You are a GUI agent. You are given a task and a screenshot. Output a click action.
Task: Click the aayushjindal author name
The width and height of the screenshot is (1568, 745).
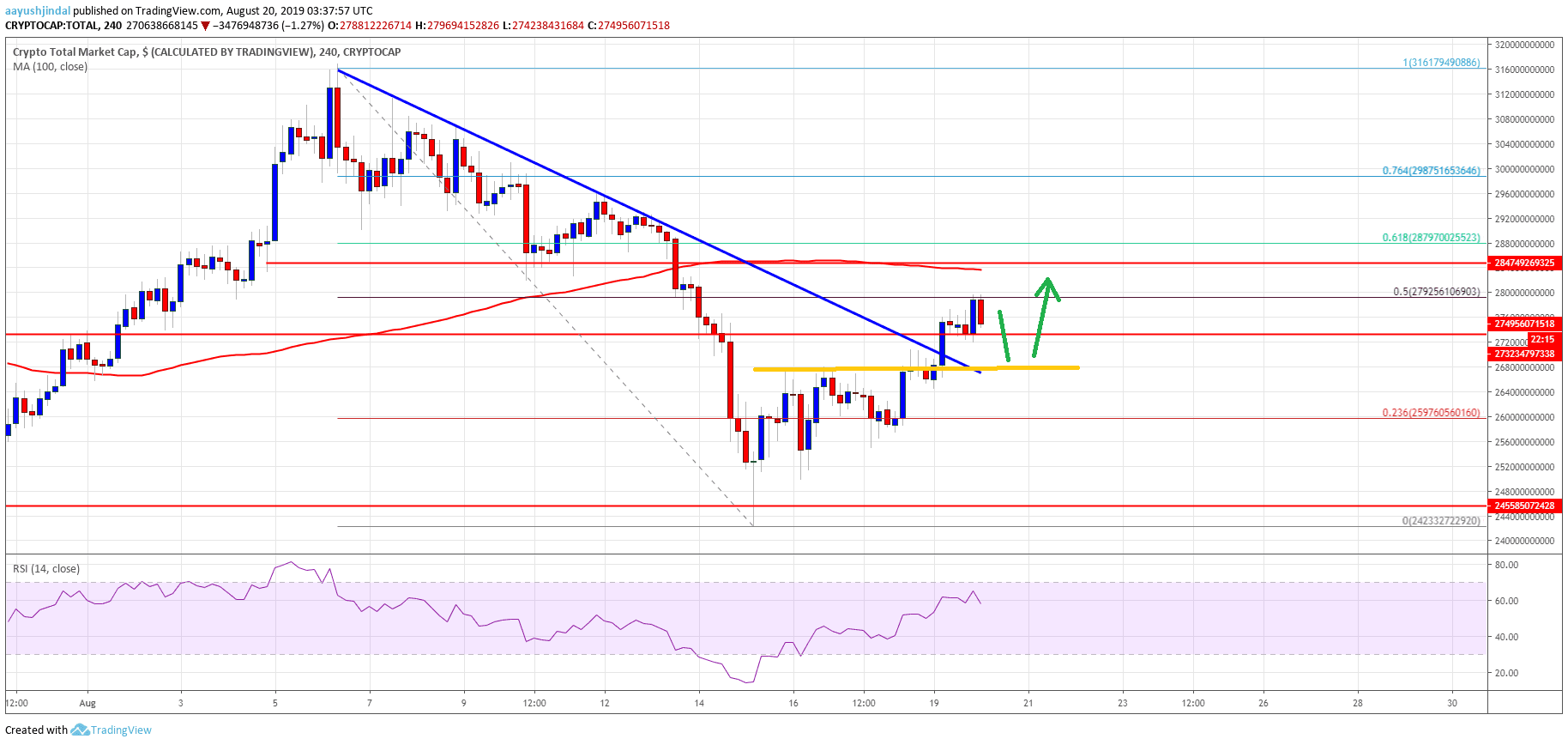click(x=38, y=11)
